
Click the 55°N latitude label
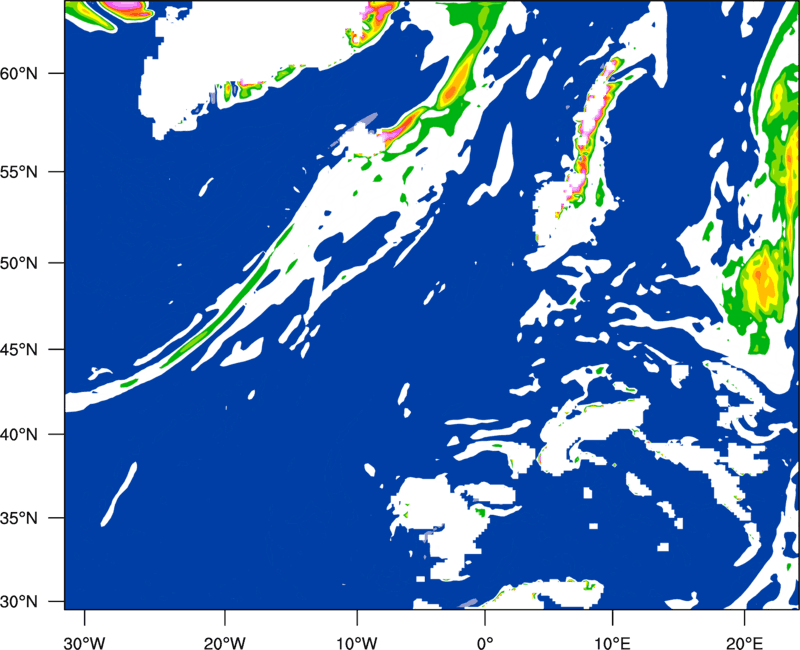pyautogui.click(x=30, y=171)
